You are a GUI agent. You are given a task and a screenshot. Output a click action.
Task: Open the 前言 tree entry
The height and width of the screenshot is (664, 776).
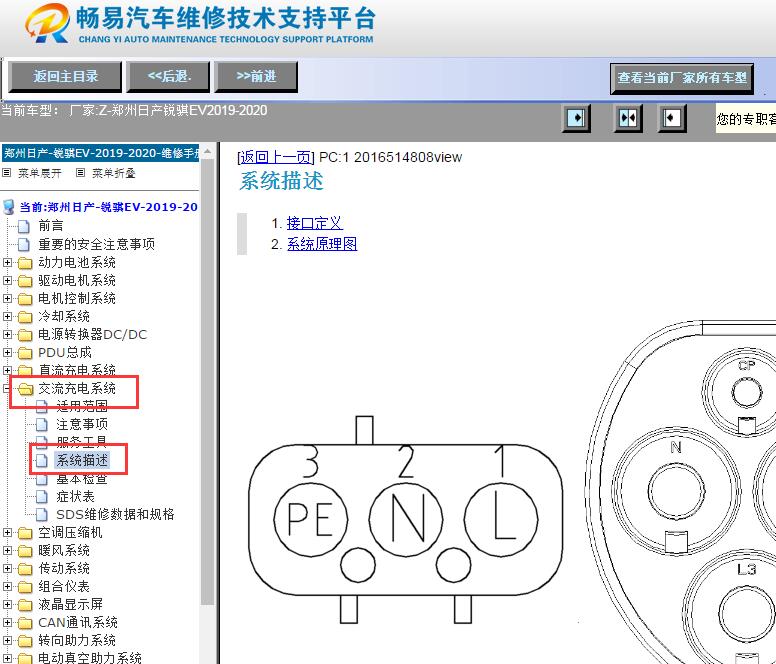click(50, 226)
